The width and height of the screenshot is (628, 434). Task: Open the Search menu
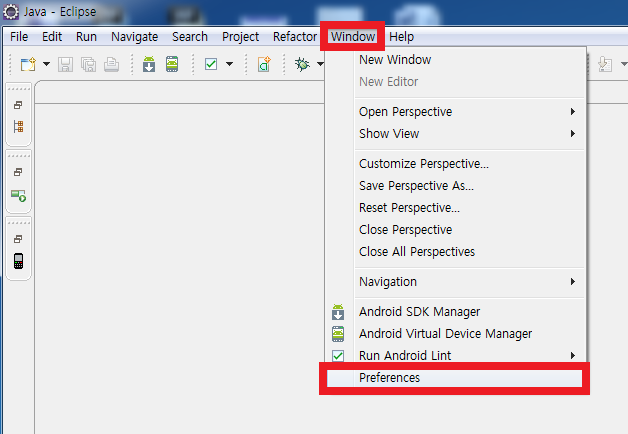pos(190,37)
